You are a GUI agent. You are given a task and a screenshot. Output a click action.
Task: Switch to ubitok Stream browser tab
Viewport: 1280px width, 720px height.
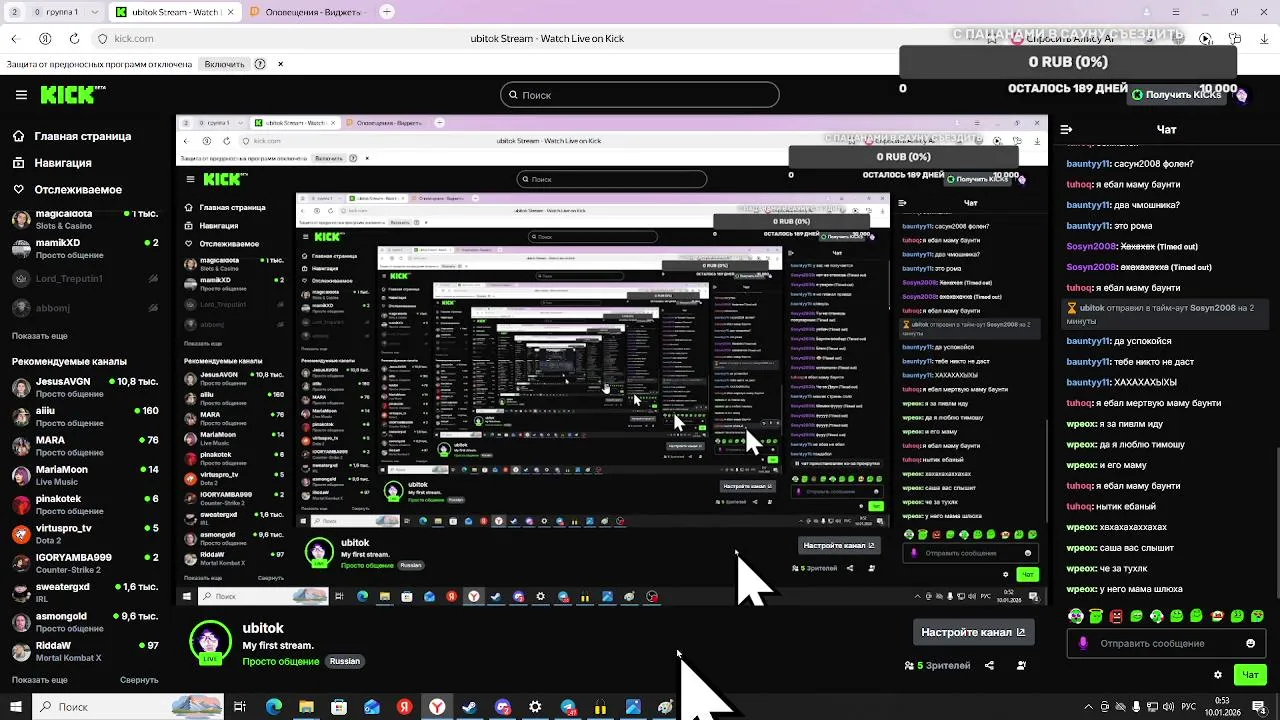point(173,12)
